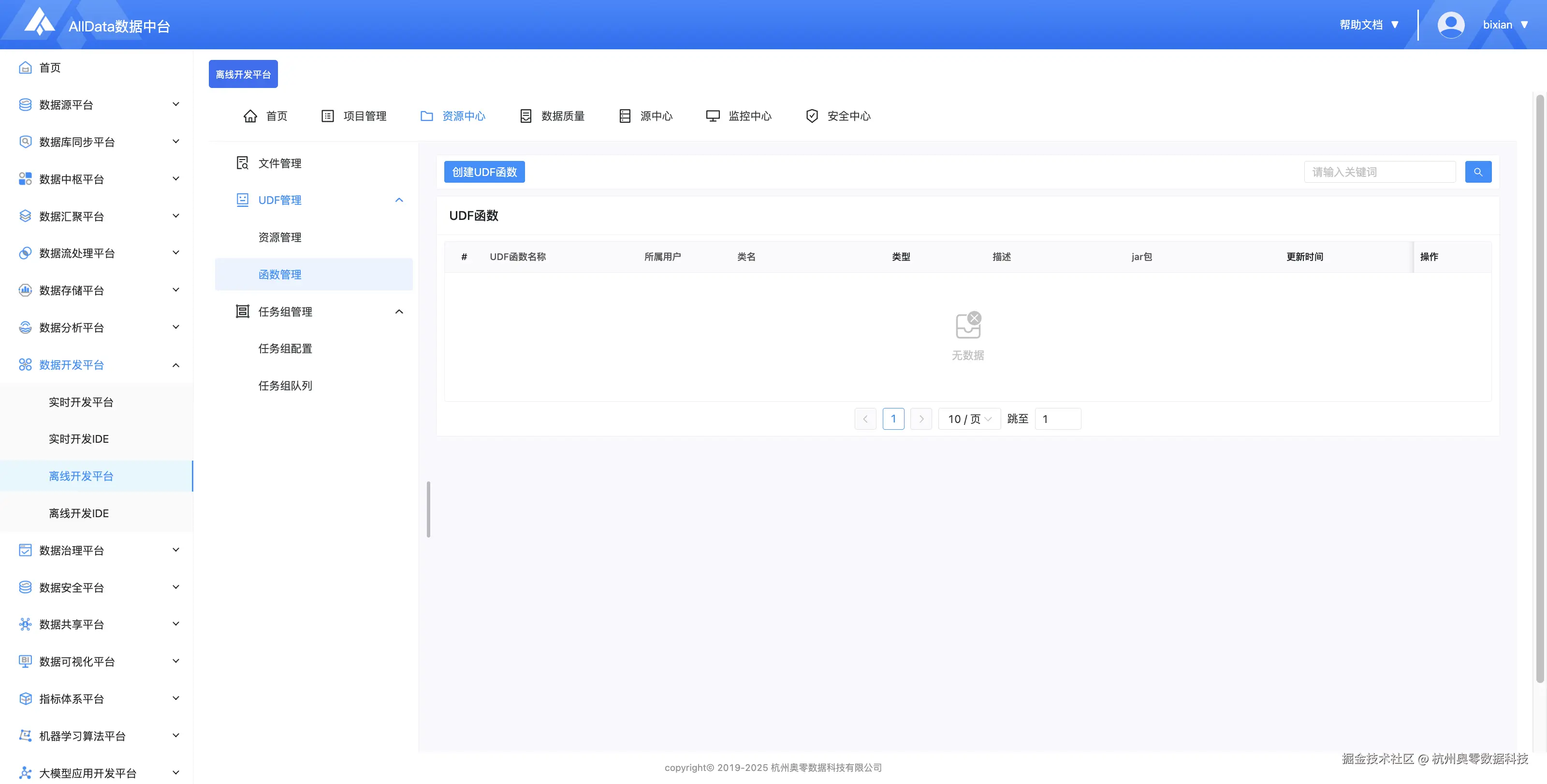1547x784 pixels.
Task: Open the 数据质量 tab
Action: (552, 116)
